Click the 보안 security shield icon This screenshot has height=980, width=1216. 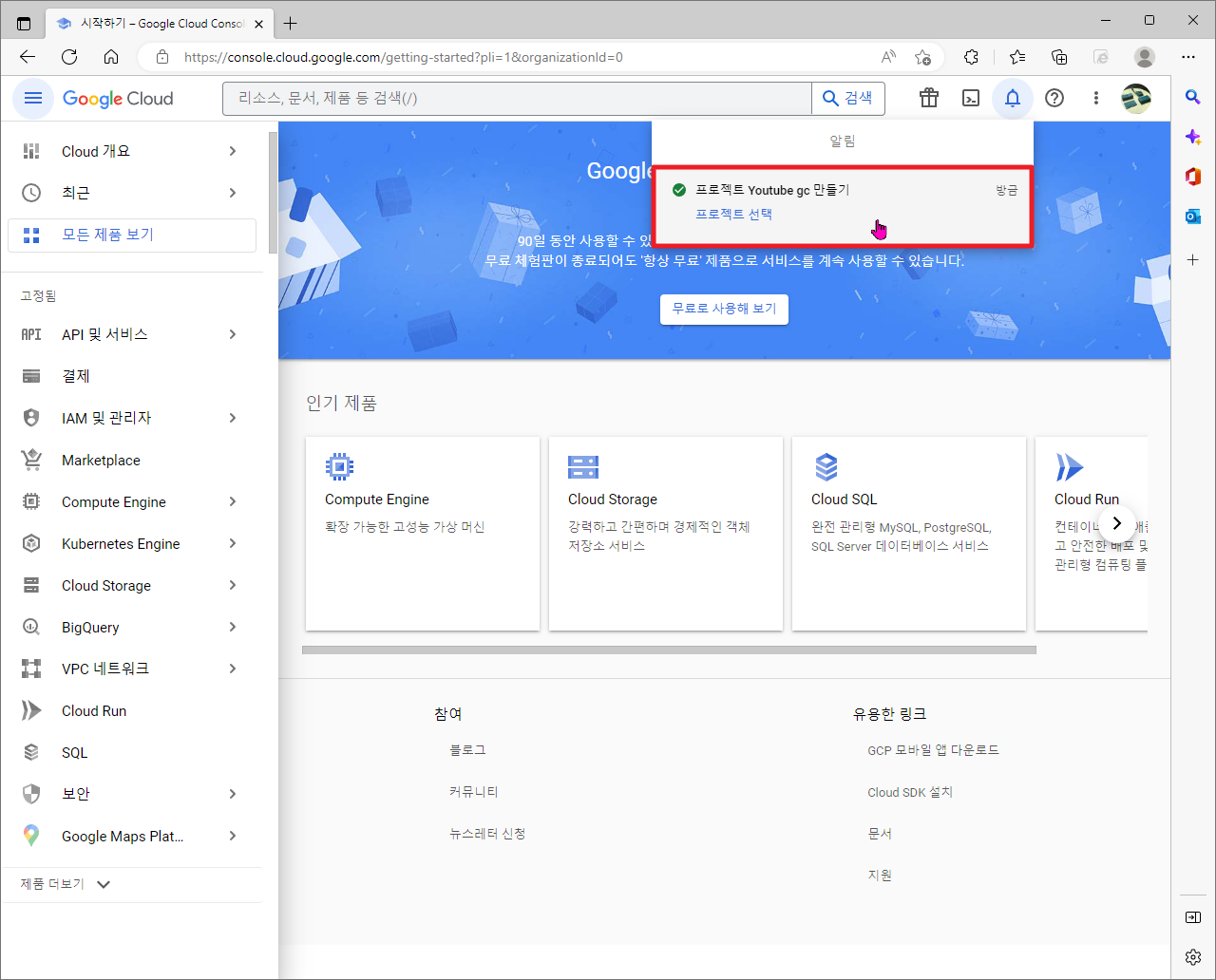pyautogui.click(x=31, y=794)
